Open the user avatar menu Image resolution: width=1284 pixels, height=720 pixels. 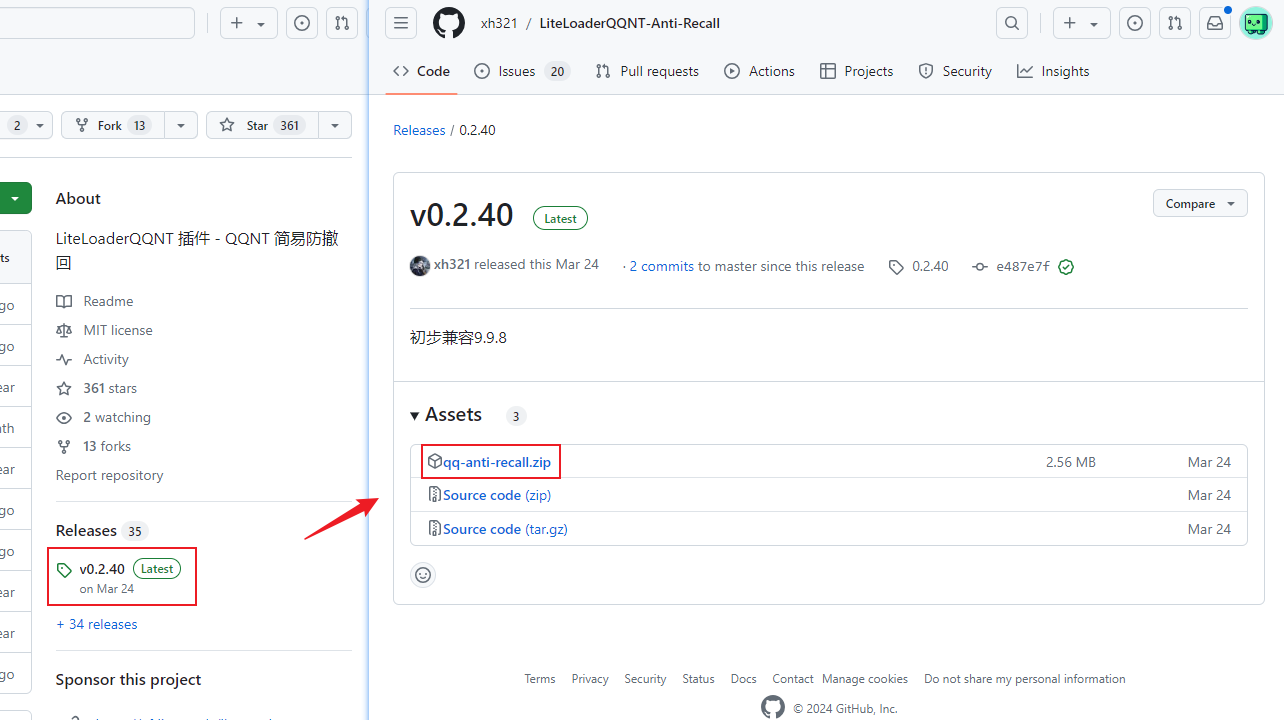(1255, 23)
